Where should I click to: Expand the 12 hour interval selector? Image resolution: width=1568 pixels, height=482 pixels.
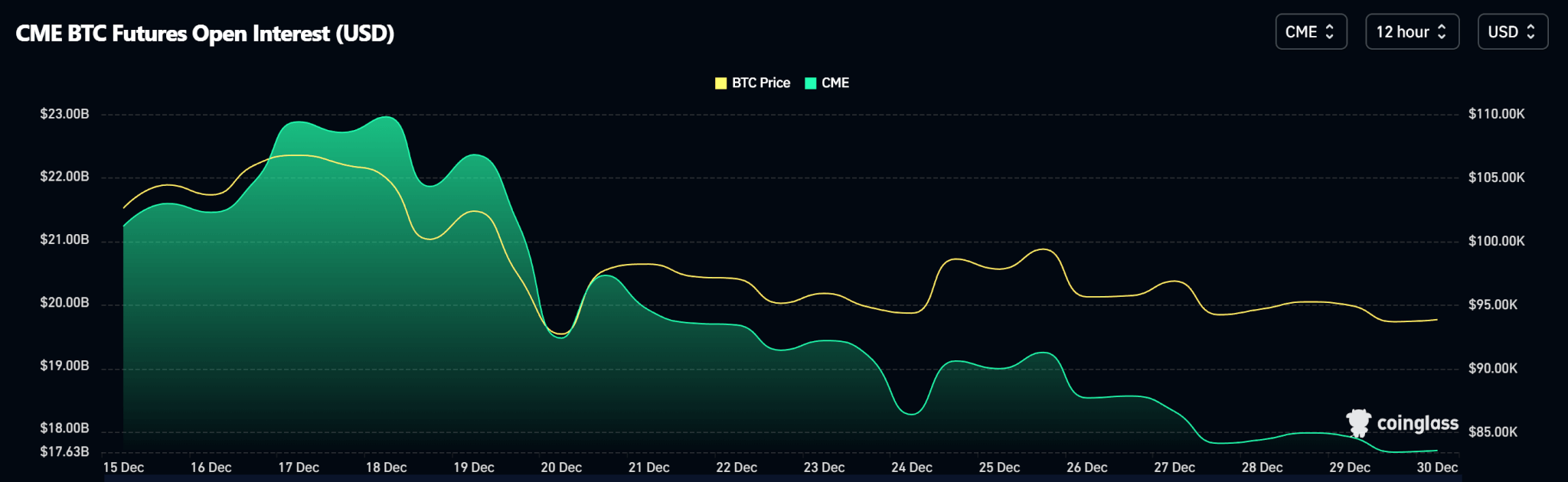pyautogui.click(x=1411, y=32)
